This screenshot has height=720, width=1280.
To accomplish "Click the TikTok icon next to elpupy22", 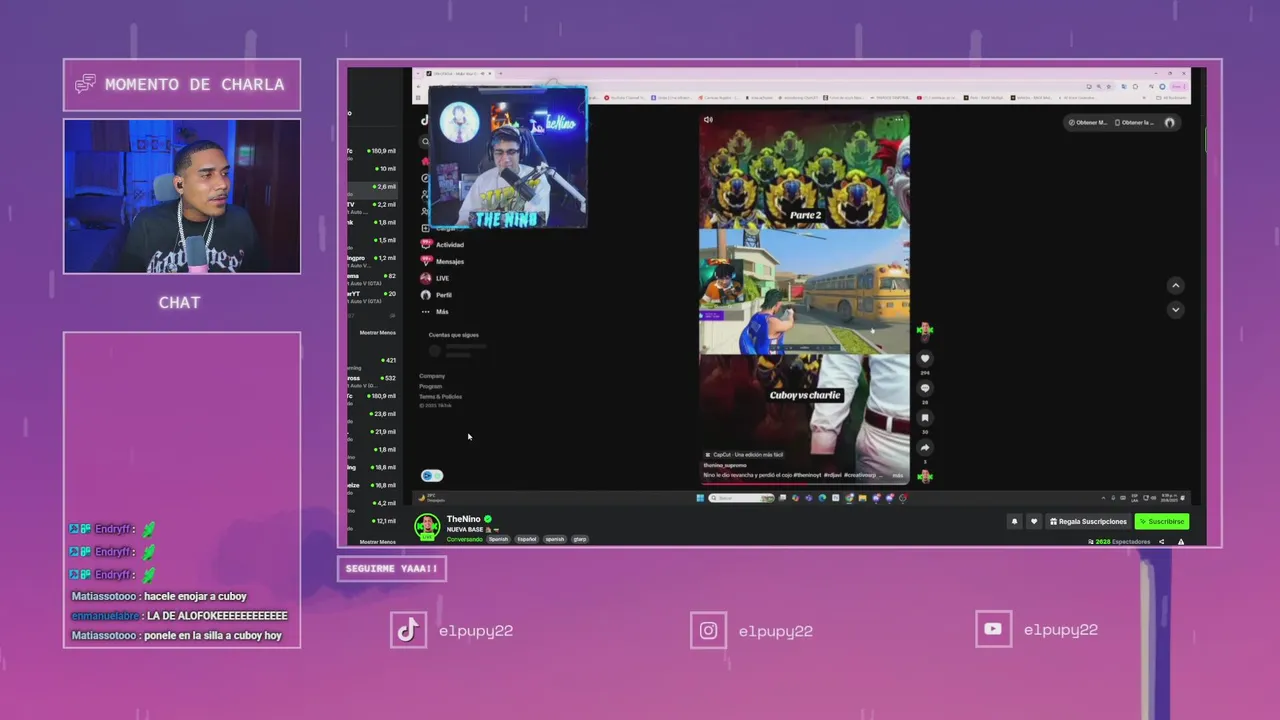I will point(408,630).
